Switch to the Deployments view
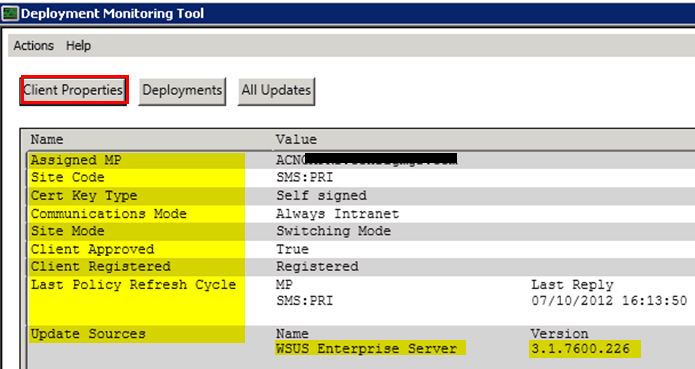This screenshot has height=369, width=695. (x=182, y=91)
